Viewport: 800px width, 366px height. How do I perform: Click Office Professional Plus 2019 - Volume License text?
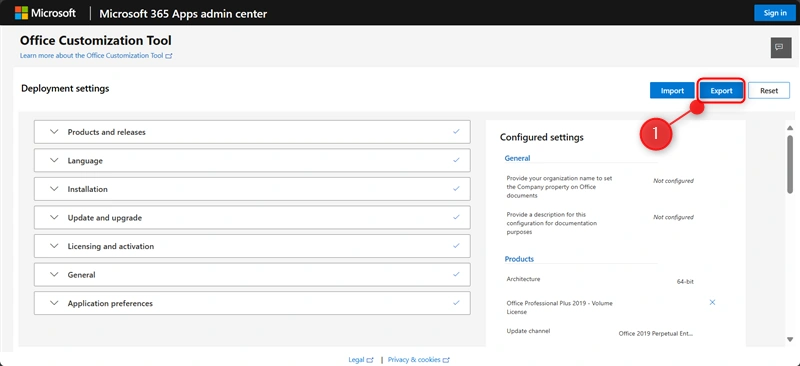click(559, 307)
